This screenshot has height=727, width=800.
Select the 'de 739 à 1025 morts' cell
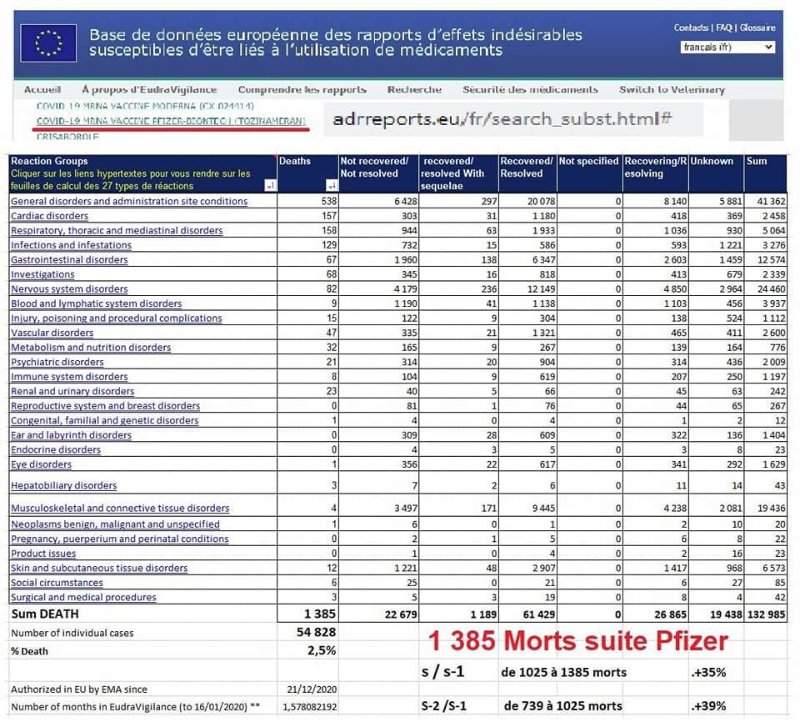click(x=563, y=707)
